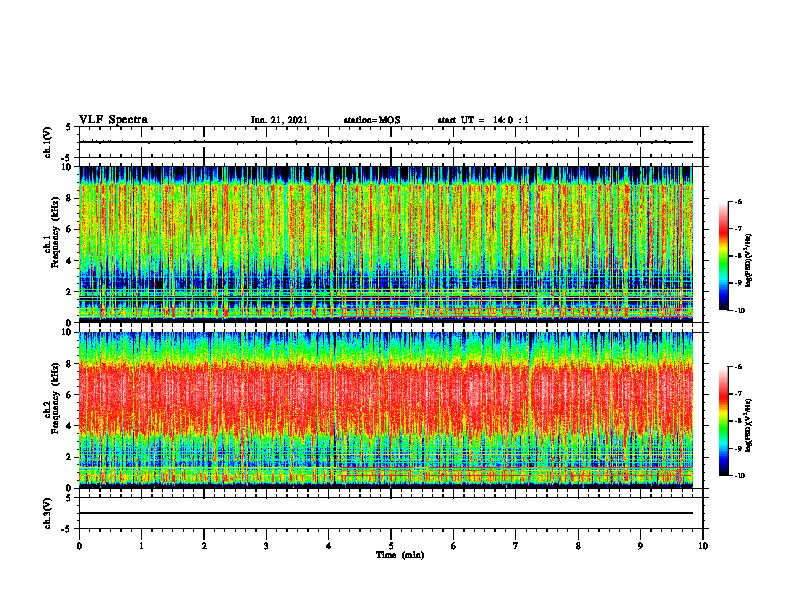Click tick label "8" on the Time axis
The image size is (792, 612).
[x=578, y=546]
